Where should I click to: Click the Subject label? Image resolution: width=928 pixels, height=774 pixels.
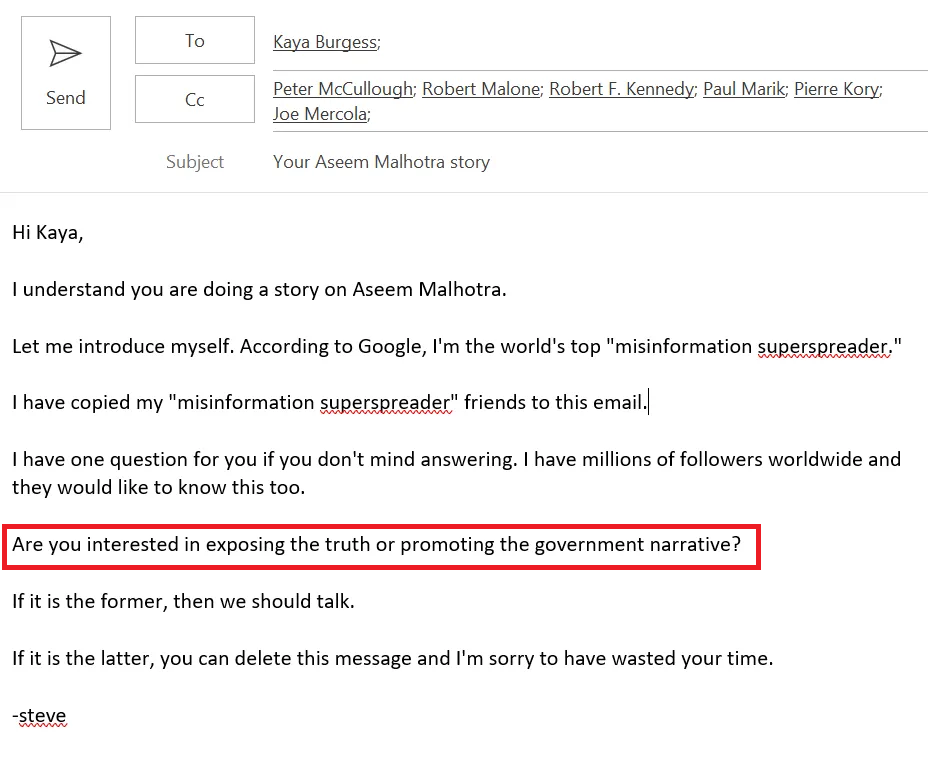(x=195, y=162)
